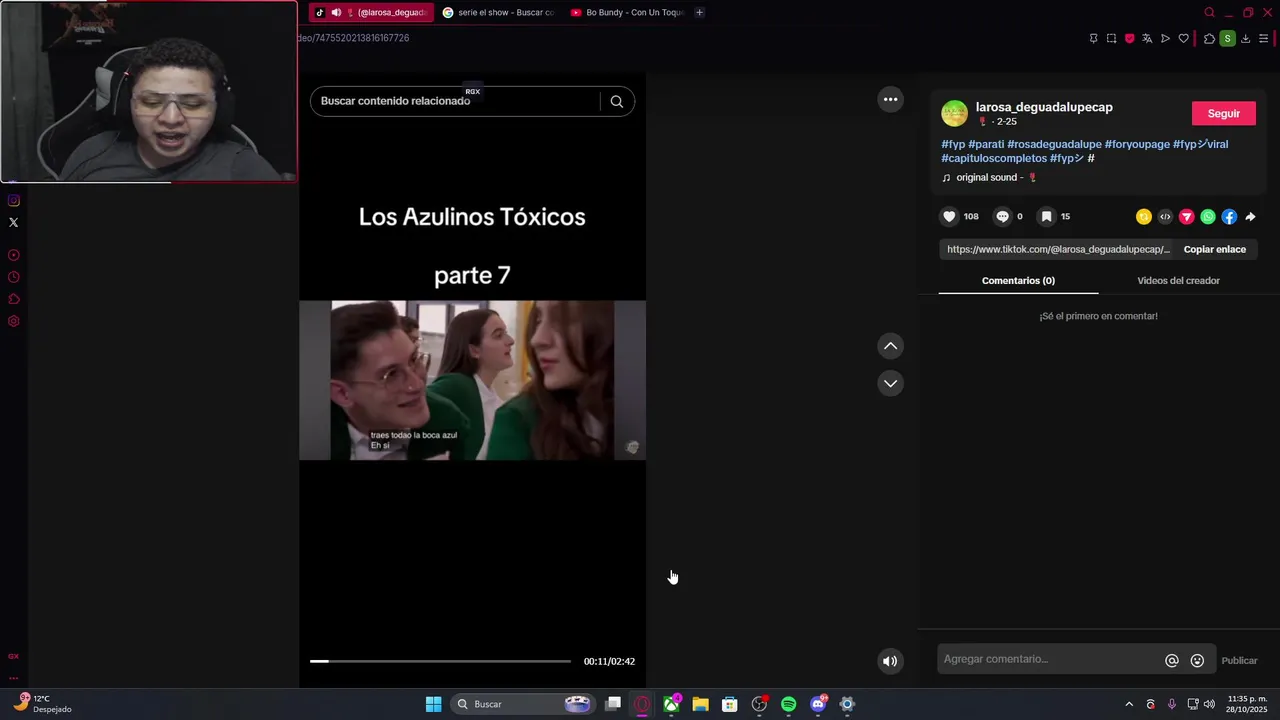The image size is (1280, 720).
Task: Open the page translate icon
Action: (1147, 39)
